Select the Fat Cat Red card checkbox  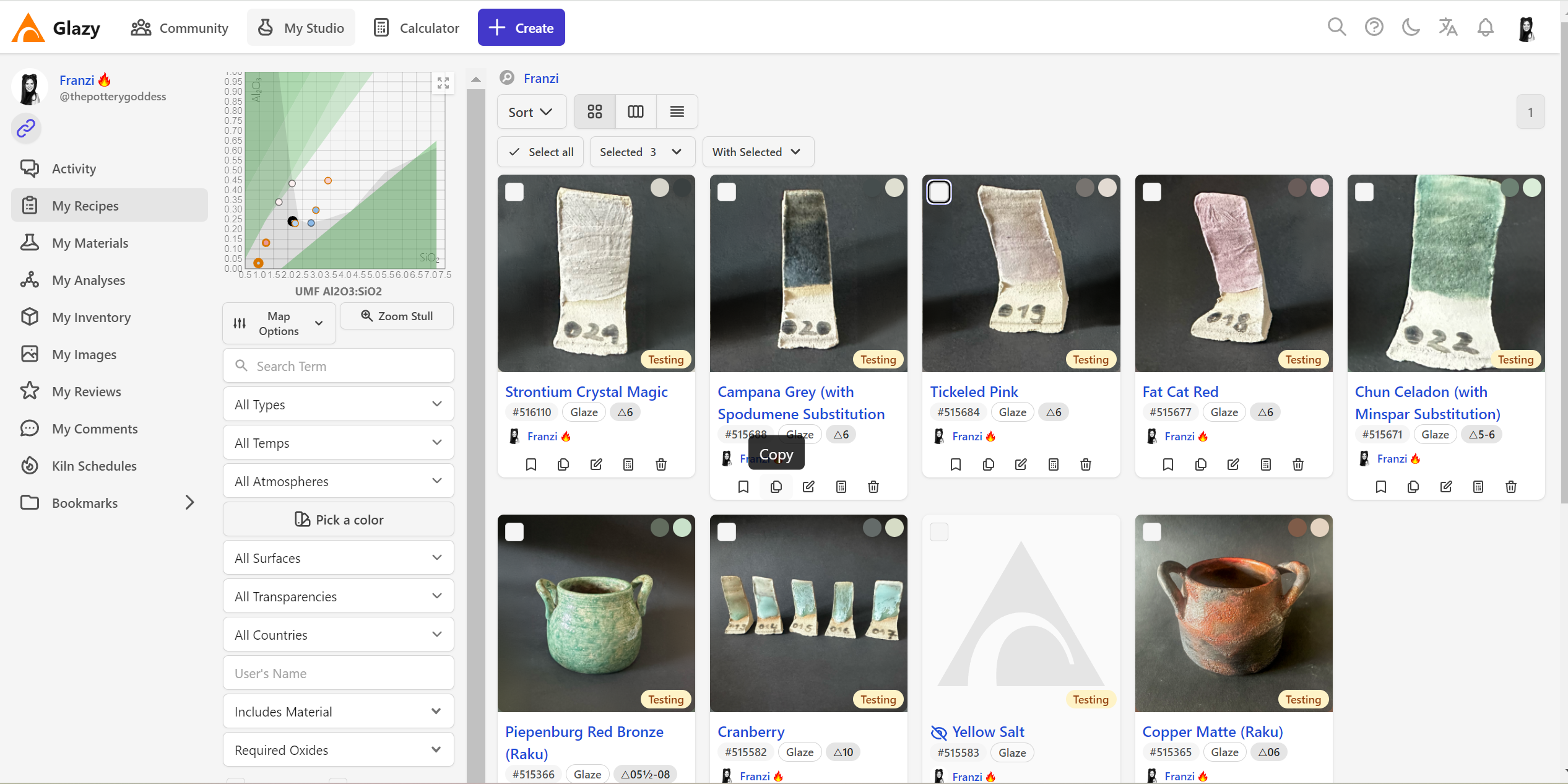coord(1151,192)
